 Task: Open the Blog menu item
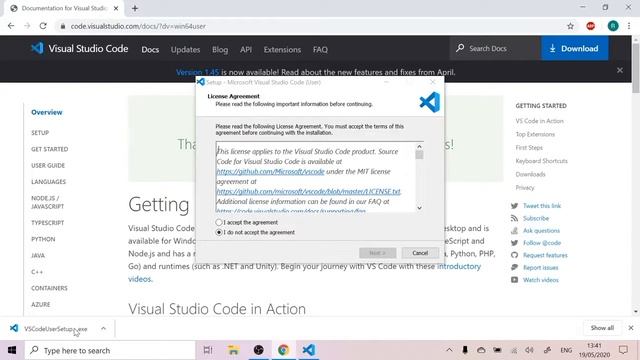point(220,49)
